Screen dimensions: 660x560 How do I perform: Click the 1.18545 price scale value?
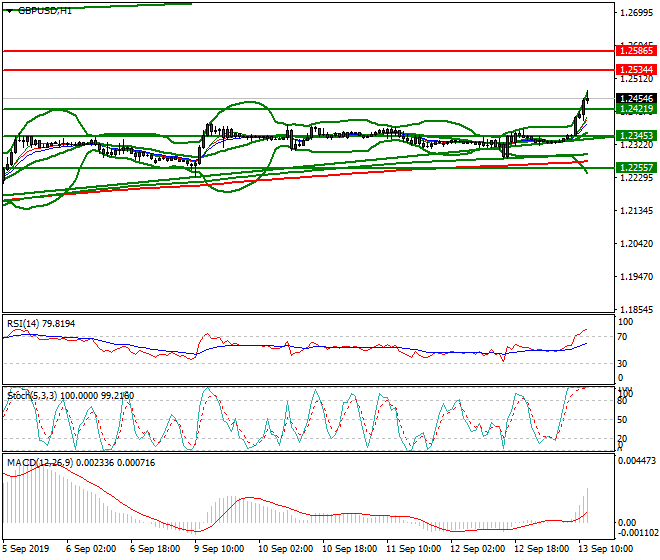point(636,310)
